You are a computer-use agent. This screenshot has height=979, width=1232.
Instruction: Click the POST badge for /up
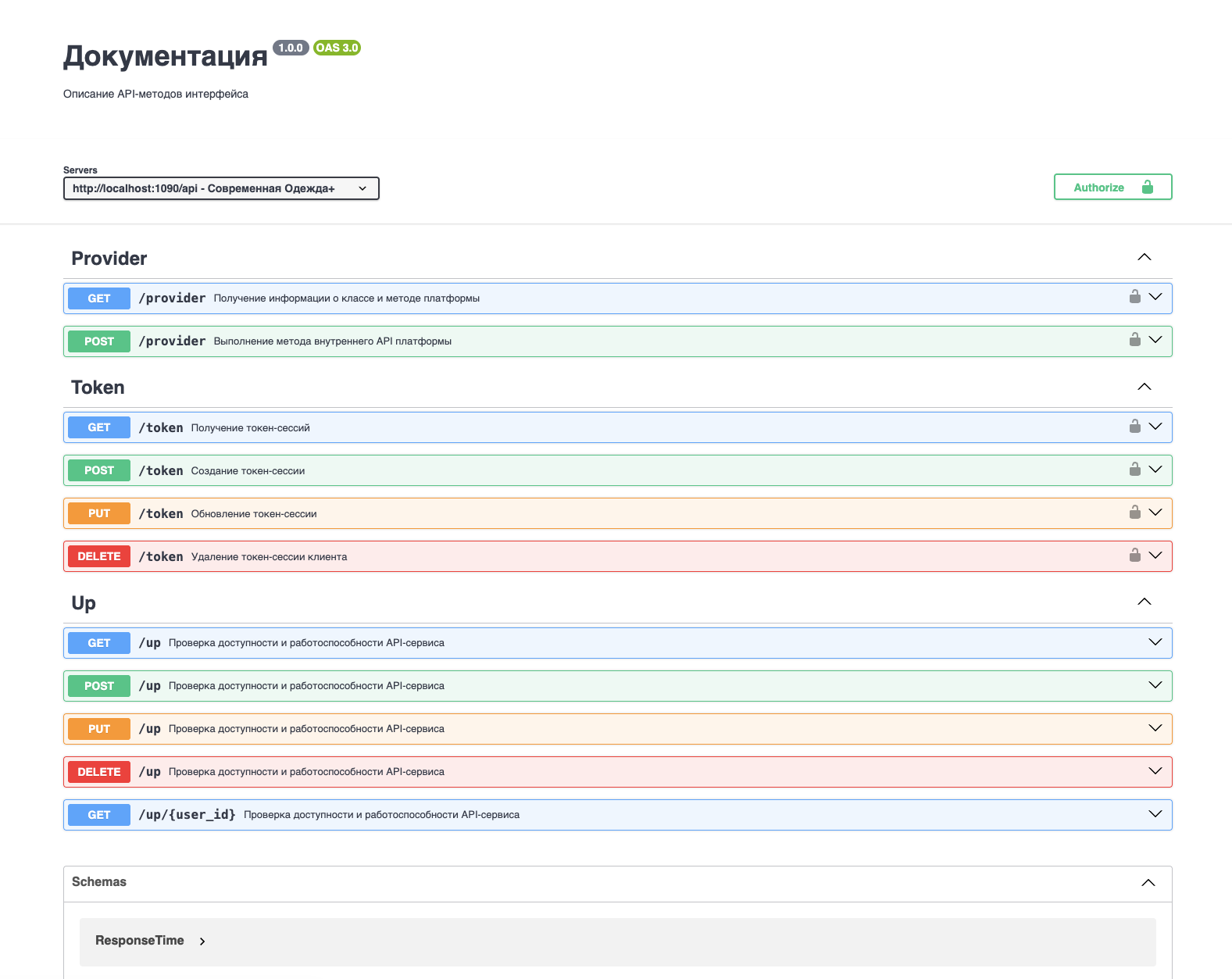point(99,686)
